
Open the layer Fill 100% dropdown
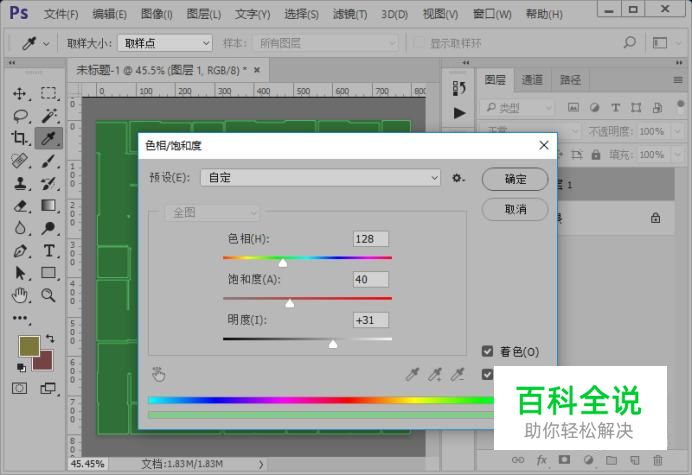point(677,155)
